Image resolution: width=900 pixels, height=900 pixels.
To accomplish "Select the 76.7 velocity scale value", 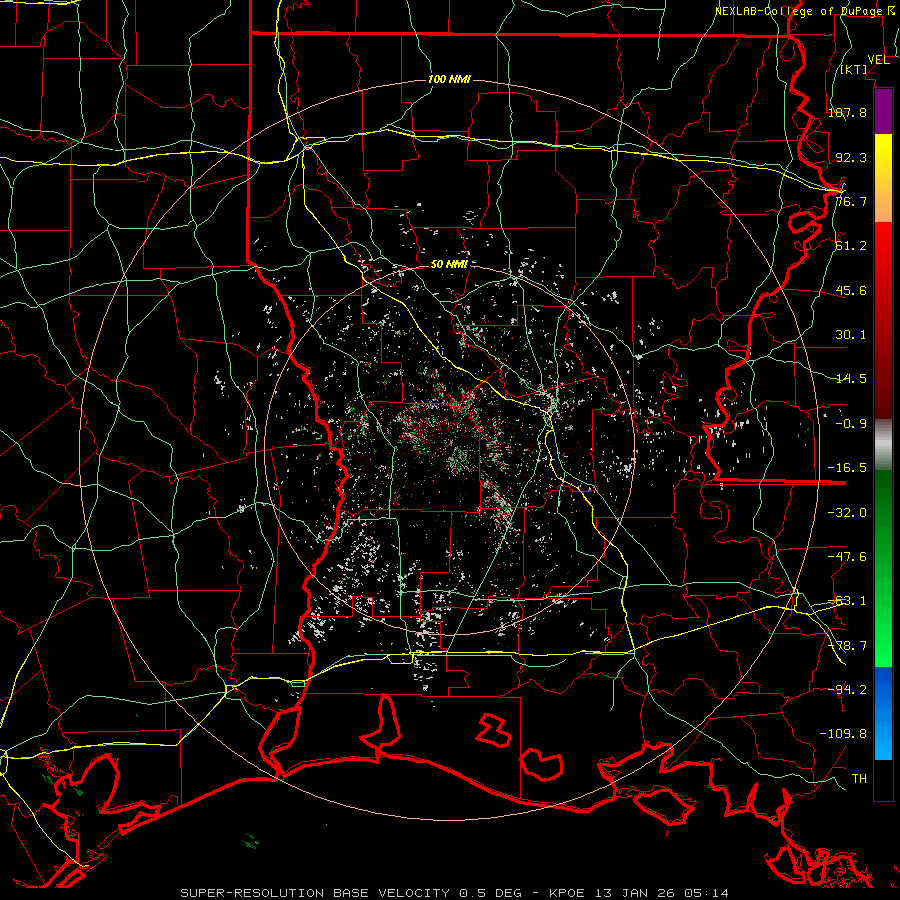I will (x=851, y=201).
